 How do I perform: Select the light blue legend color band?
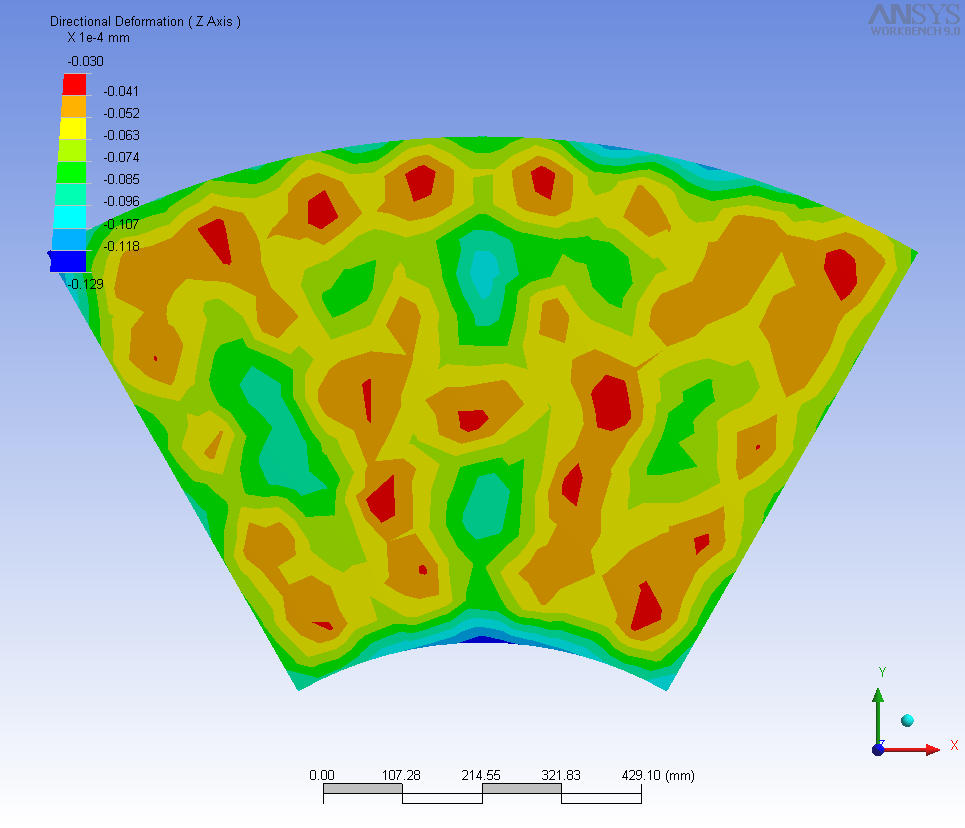(69, 239)
